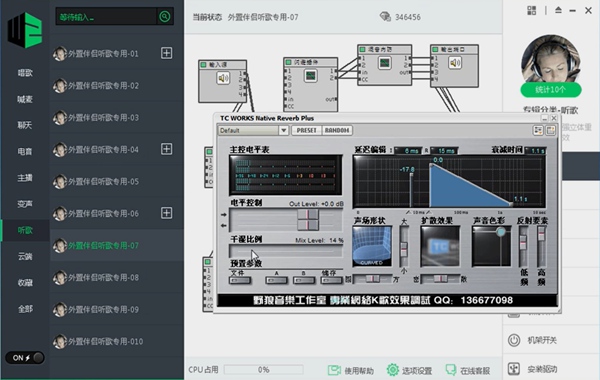
Task: Click the avatar on 外置伴侣听歌专用-02 row
Action: 60,85
